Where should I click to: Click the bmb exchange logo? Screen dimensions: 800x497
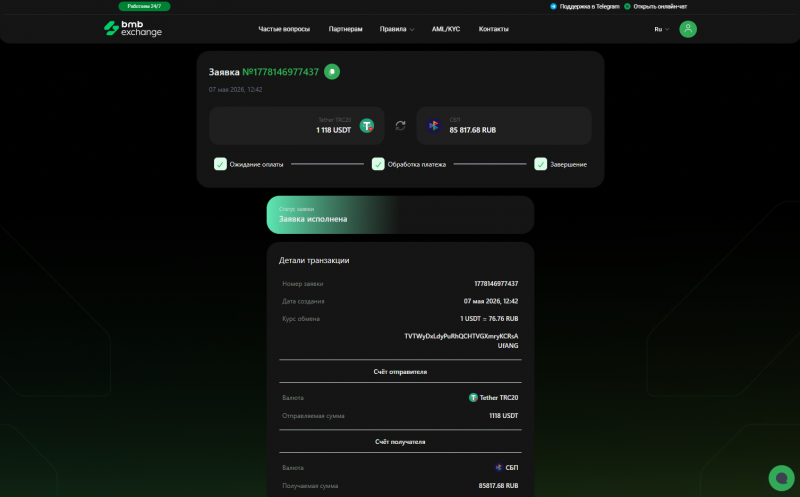(x=133, y=29)
